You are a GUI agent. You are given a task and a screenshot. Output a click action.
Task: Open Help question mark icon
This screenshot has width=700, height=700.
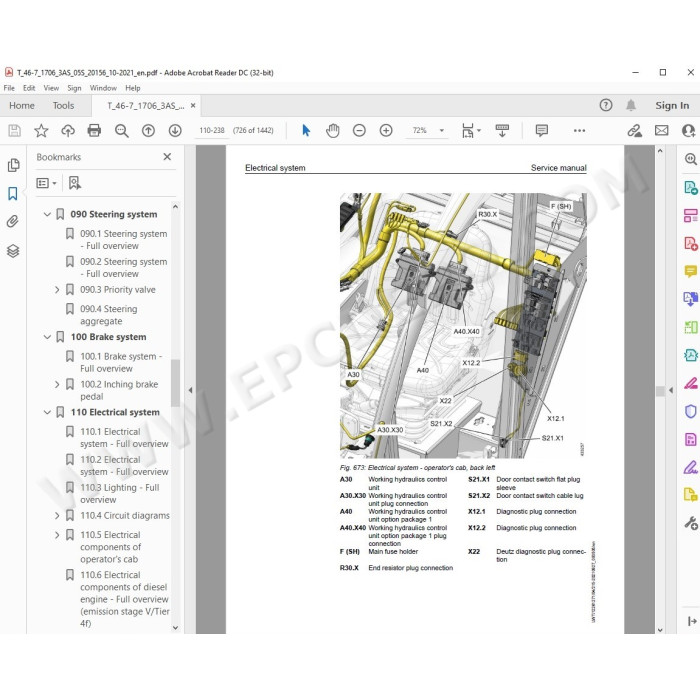pos(606,105)
